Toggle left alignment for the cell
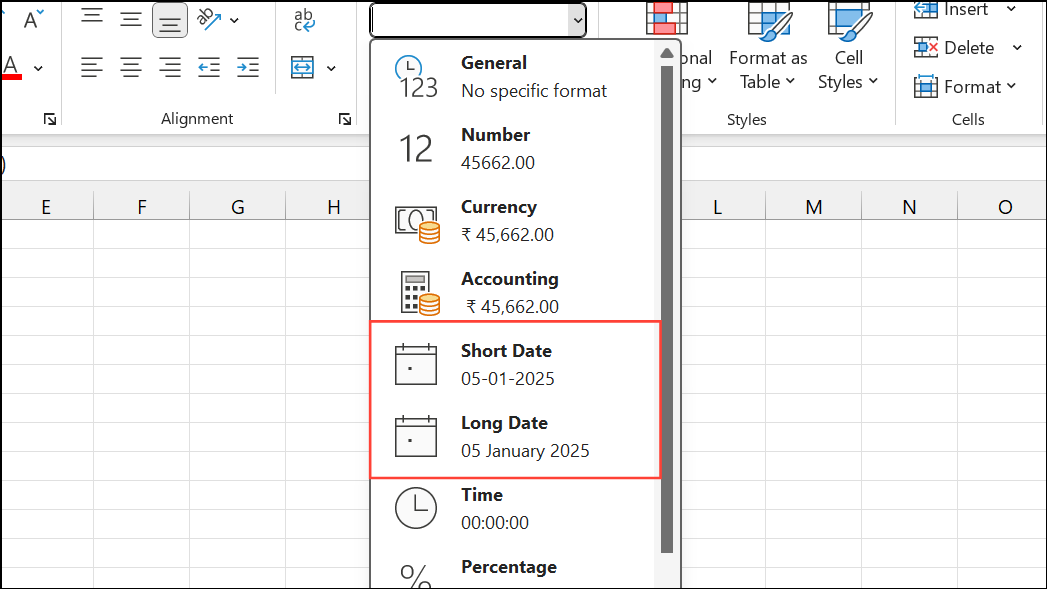Viewport: 1047px width, 589px height. click(92, 67)
